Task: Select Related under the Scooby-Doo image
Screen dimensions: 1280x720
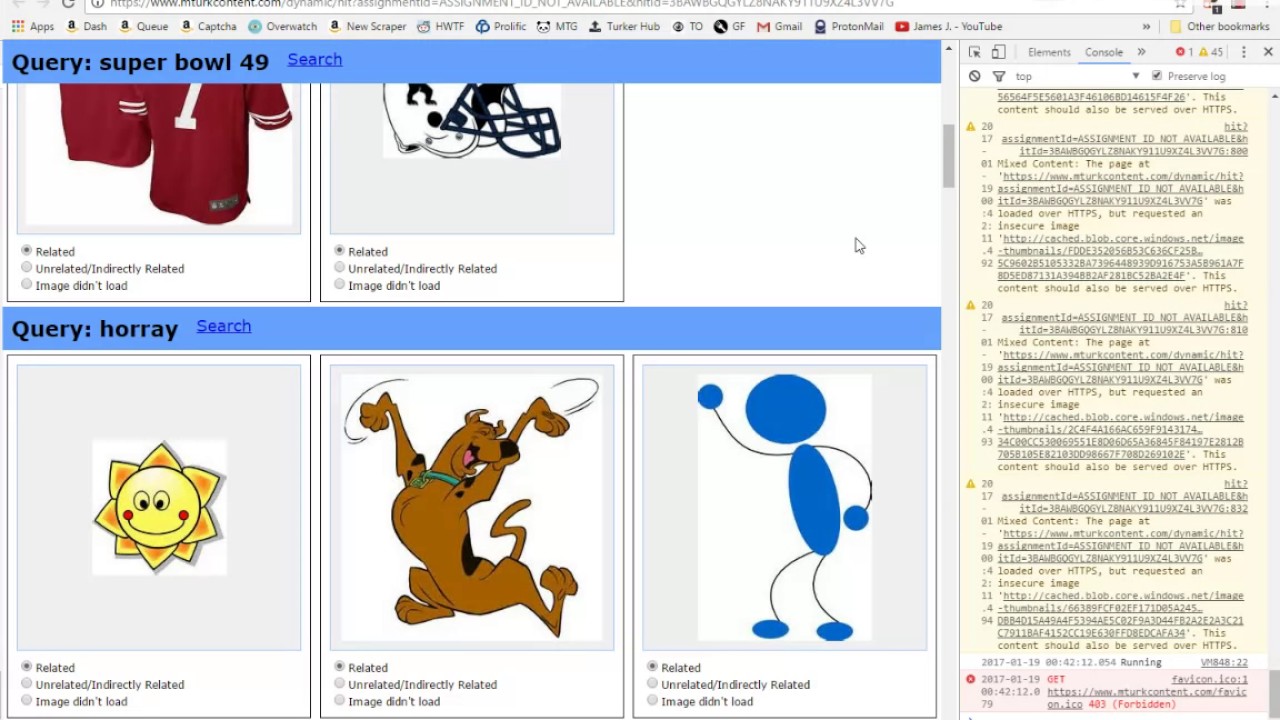Action: coord(340,667)
